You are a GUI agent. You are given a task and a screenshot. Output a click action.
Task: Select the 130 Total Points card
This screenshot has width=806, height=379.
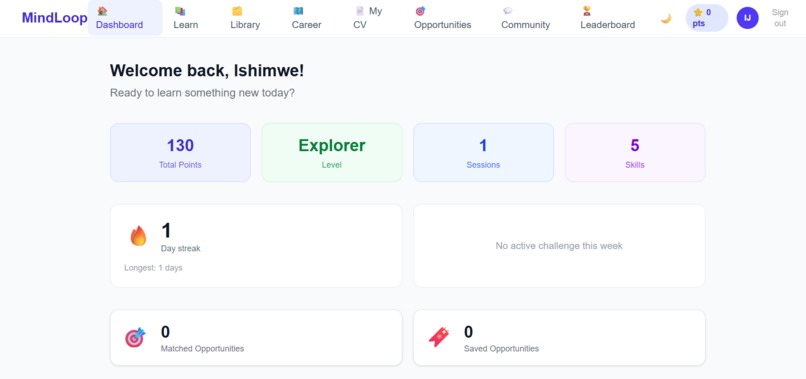180,152
